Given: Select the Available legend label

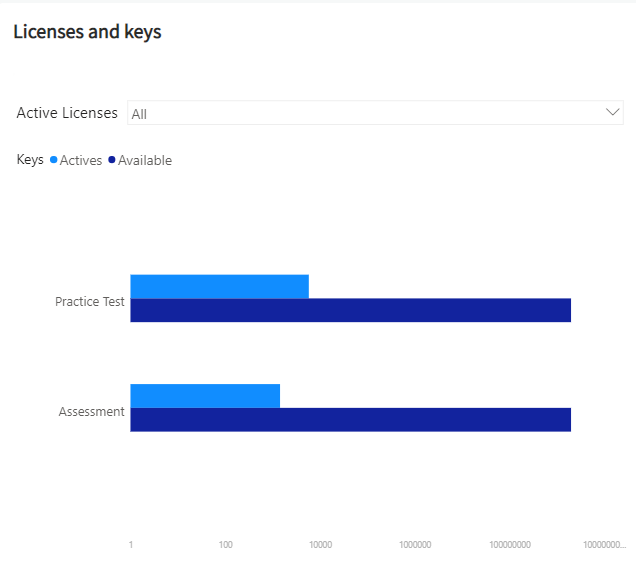Looking at the screenshot, I should tap(145, 160).
